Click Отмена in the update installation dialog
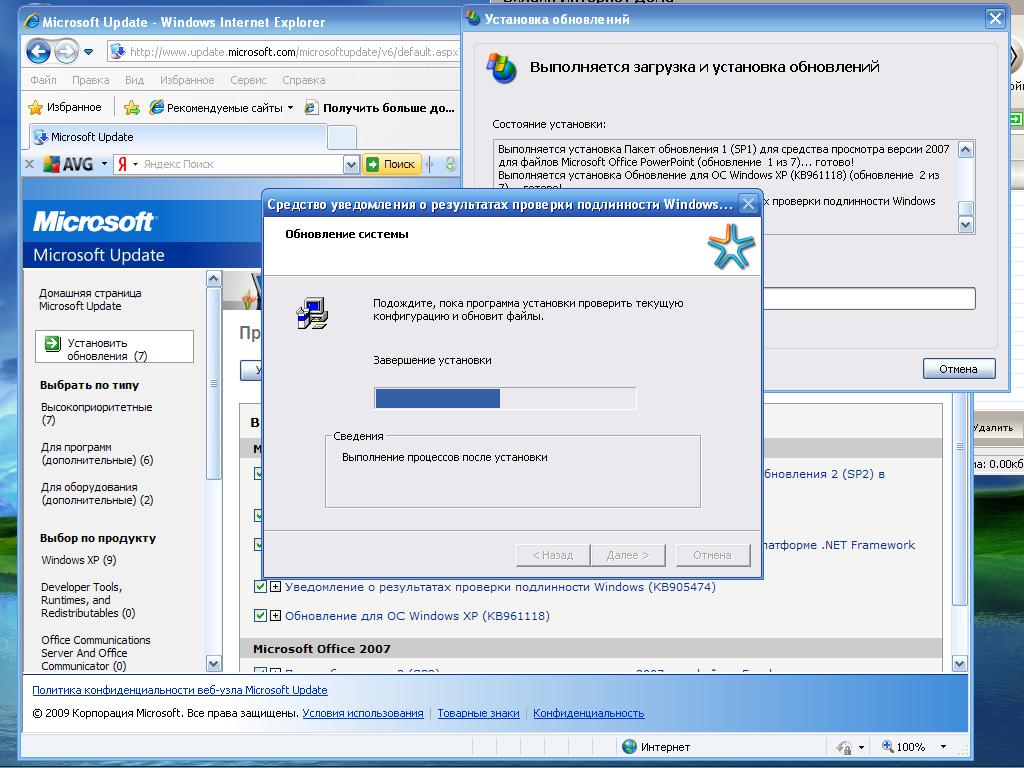The image size is (1024, 768). (x=958, y=369)
